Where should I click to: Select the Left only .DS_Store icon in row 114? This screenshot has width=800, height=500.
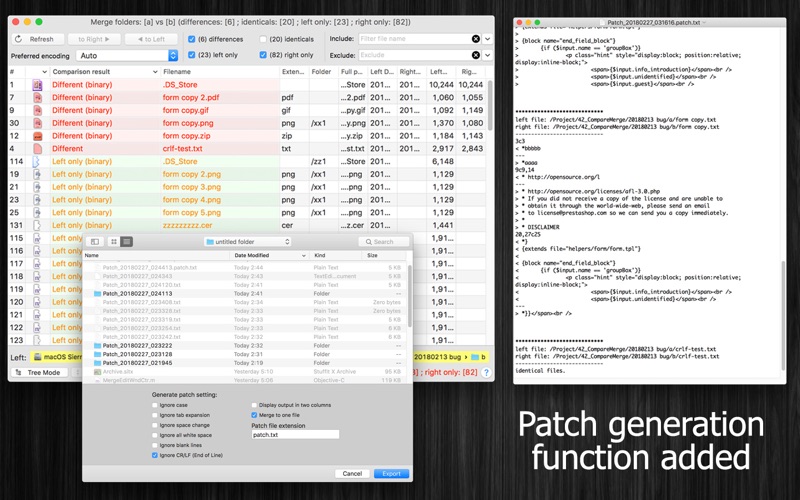36,161
